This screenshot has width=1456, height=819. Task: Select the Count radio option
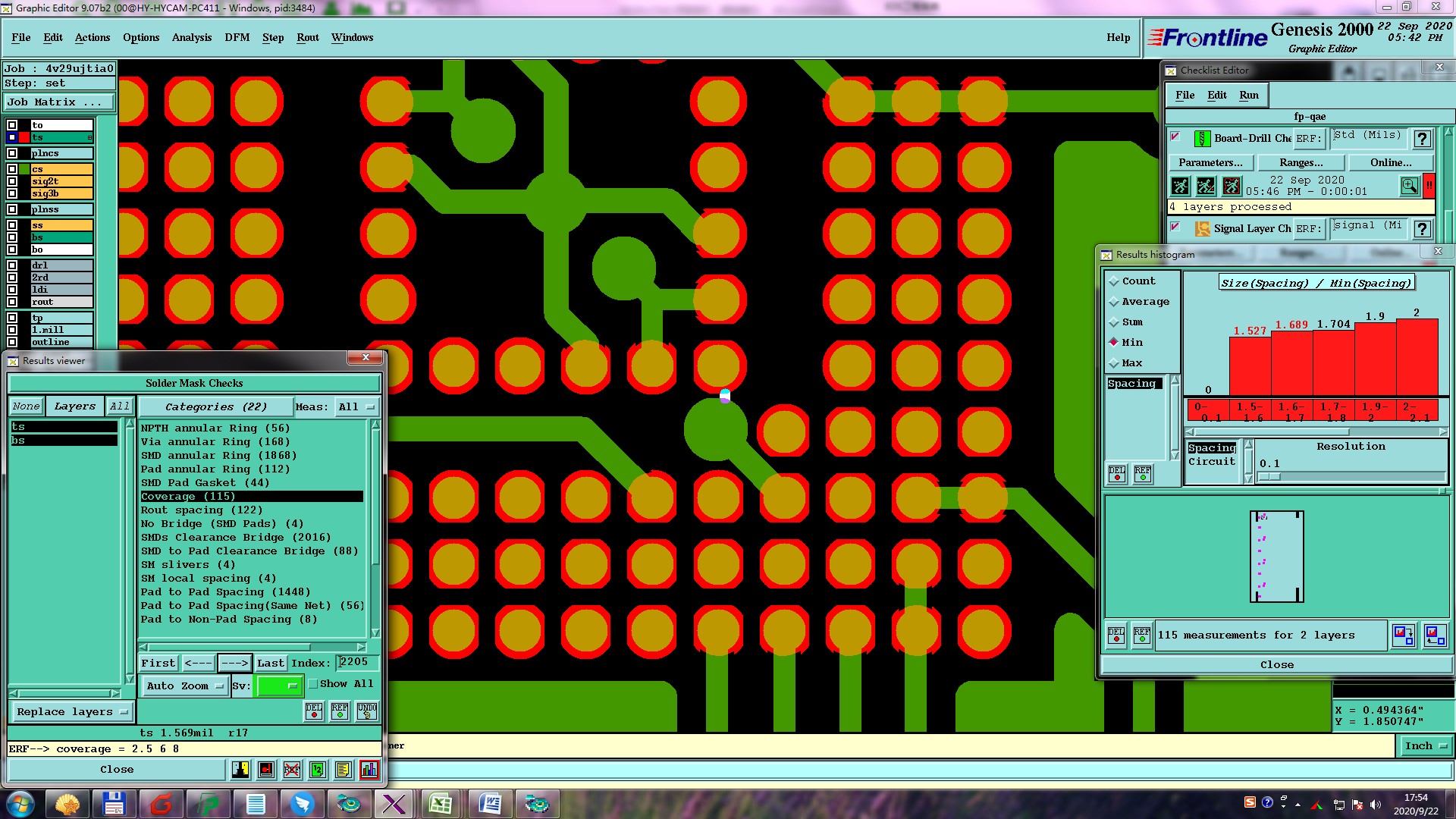click(1114, 281)
